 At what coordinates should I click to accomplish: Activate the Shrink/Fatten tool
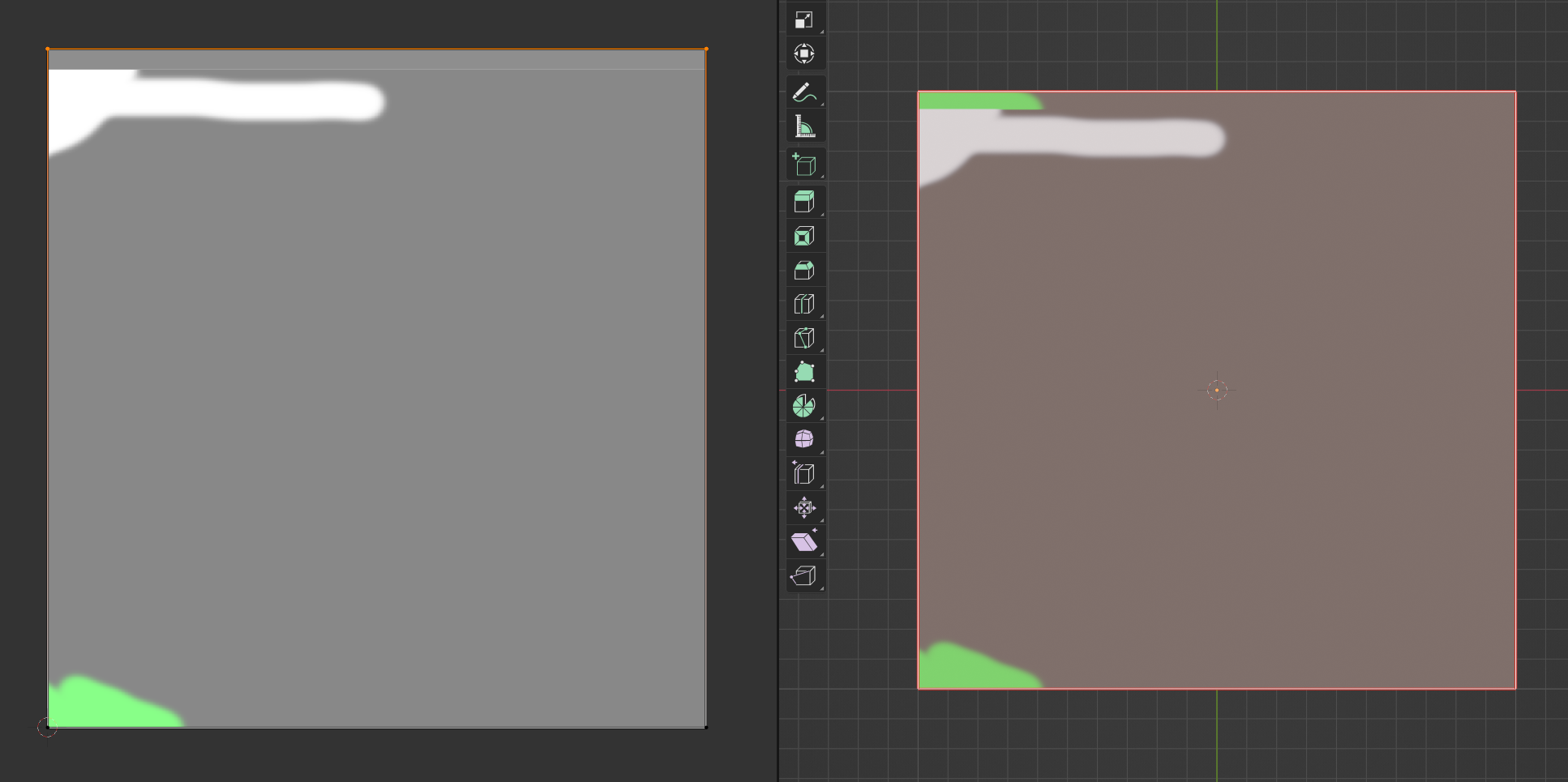click(x=803, y=508)
